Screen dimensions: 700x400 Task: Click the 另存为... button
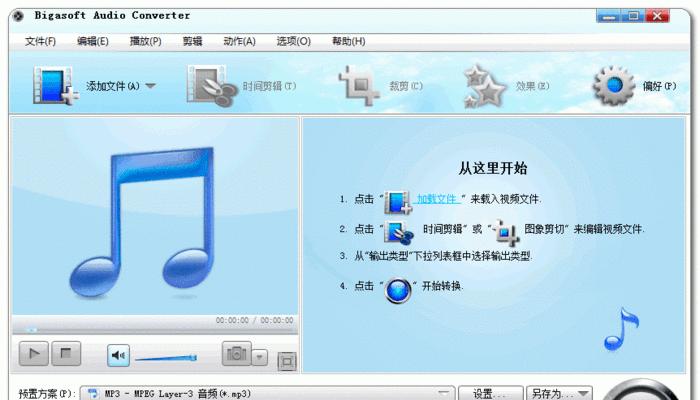click(559, 393)
